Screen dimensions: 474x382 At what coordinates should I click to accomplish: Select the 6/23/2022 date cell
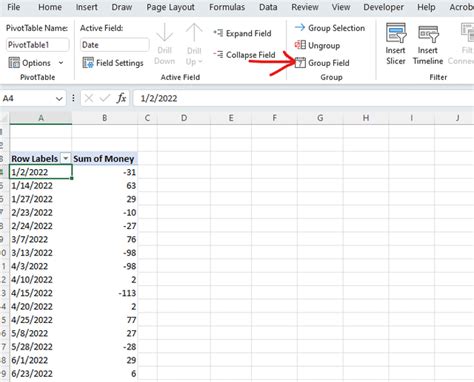point(41,374)
